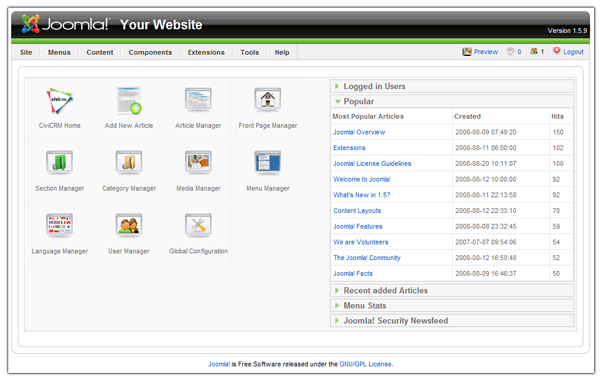Expand the Logged in Users panel

[x=452, y=86]
